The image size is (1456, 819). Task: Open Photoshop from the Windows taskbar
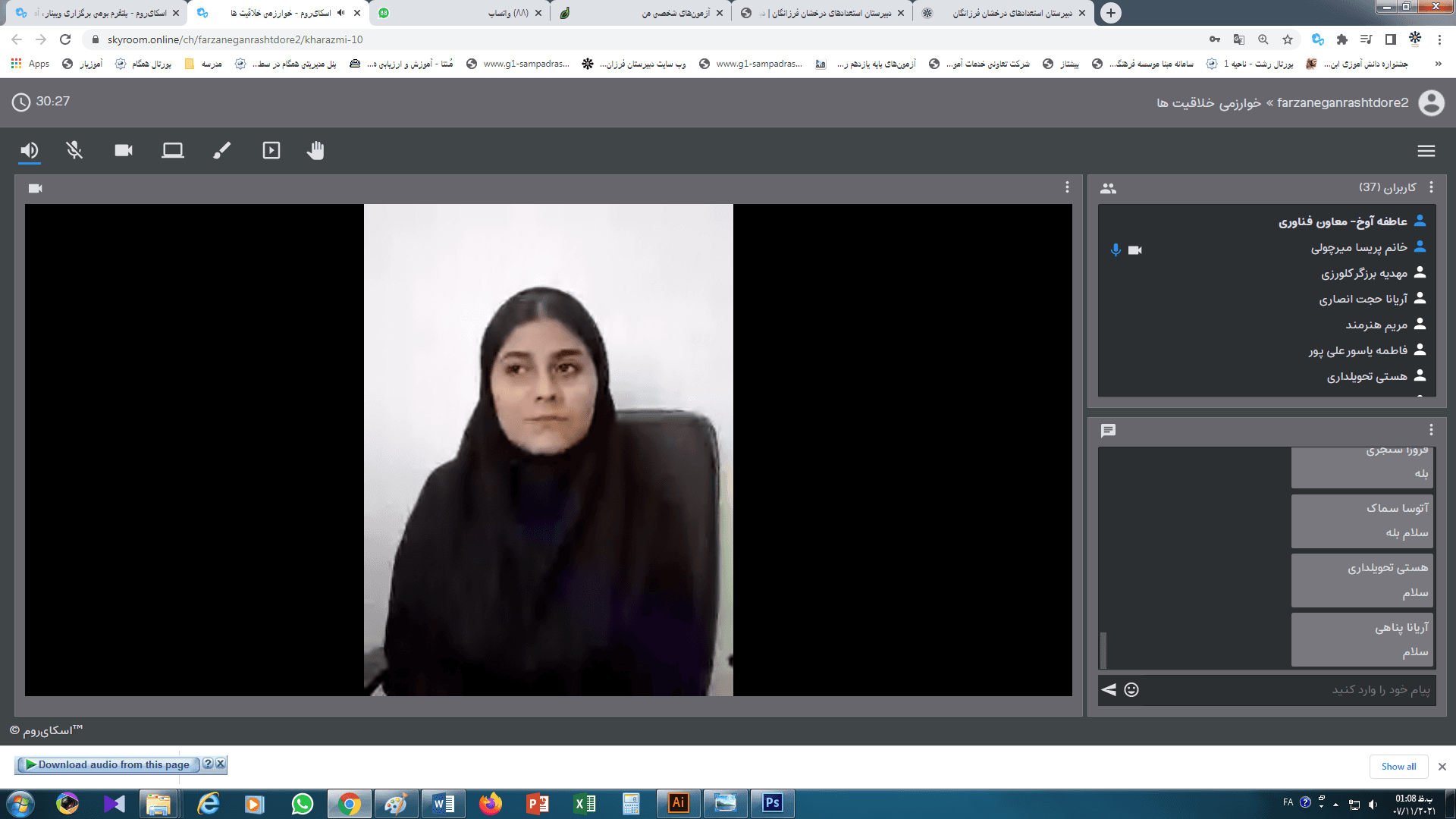tap(772, 803)
